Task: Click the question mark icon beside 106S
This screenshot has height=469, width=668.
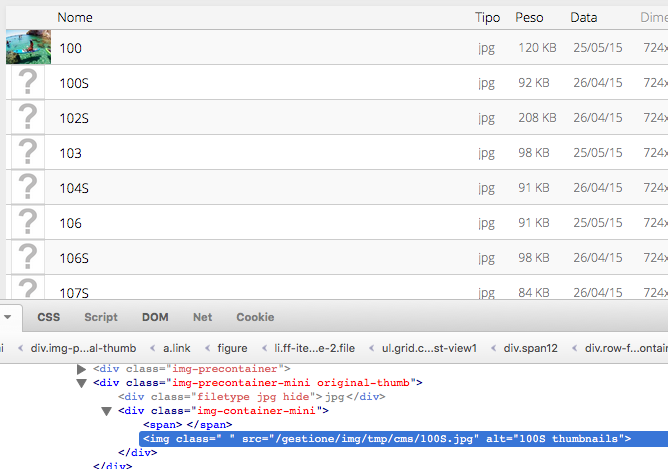Action: tap(28, 256)
